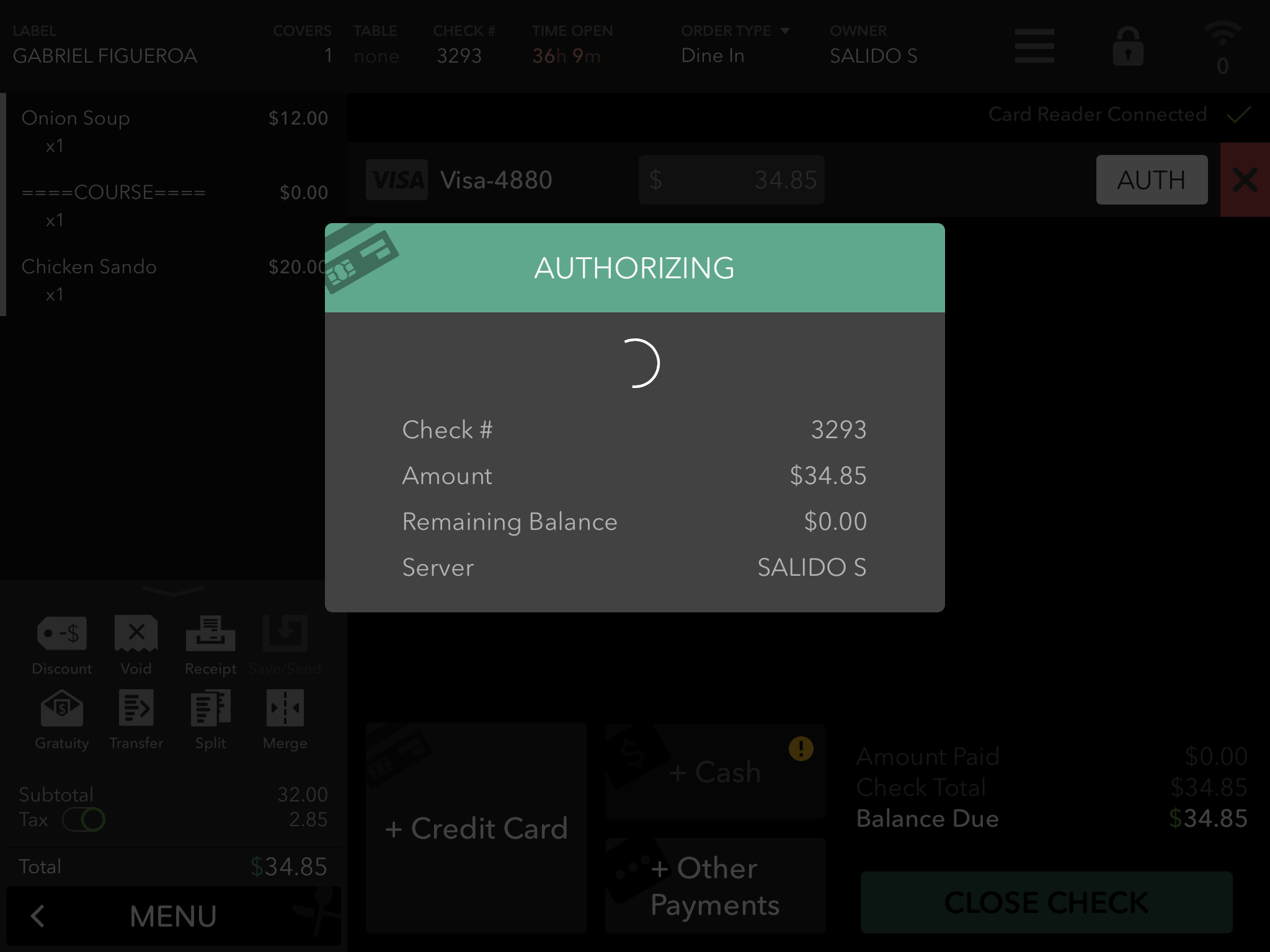The height and width of the screenshot is (952, 1270).
Task: Choose the Merge checks icon
Action: [285, 708]
